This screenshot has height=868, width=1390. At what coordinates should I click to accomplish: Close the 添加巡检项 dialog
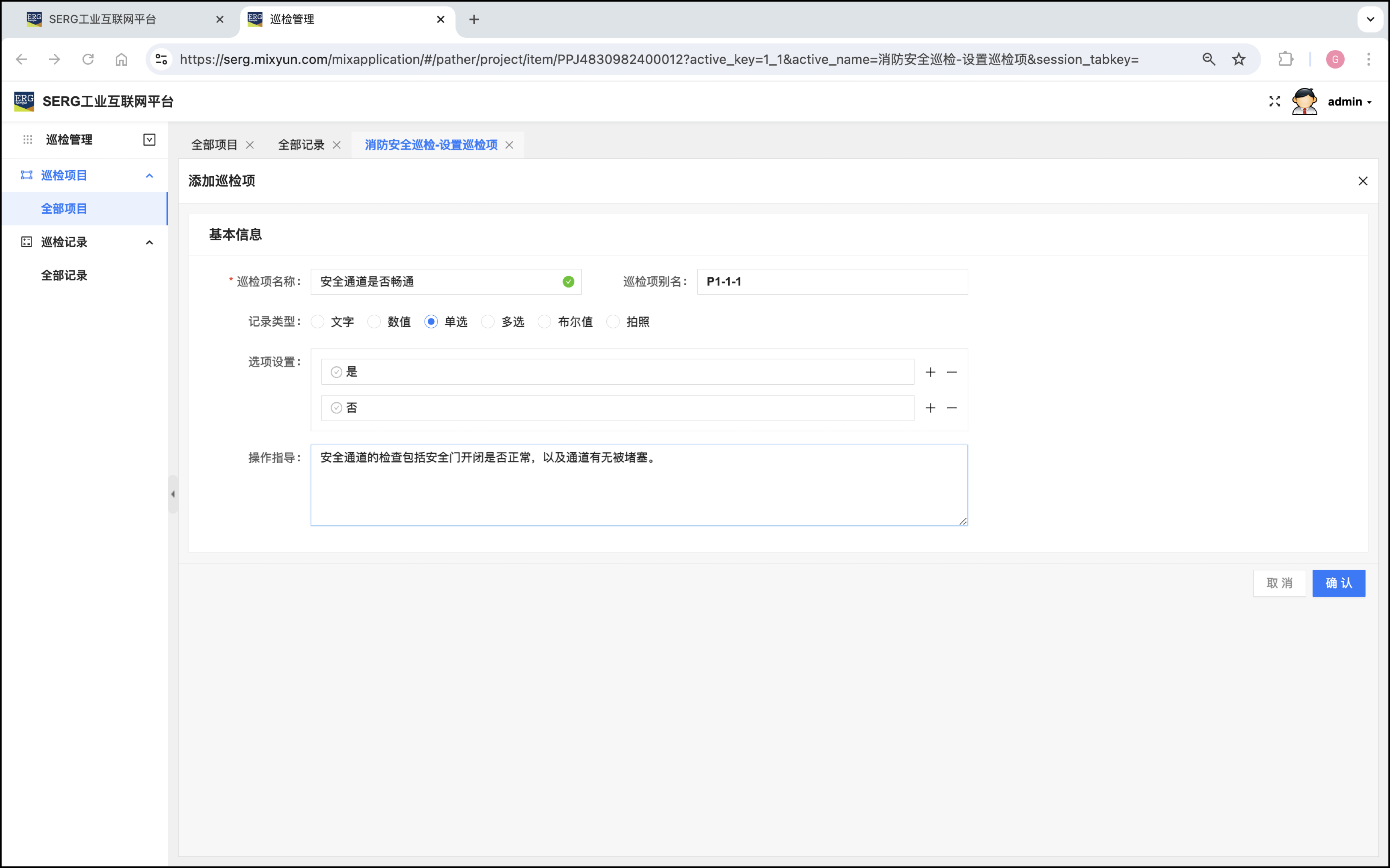click(x=1362, y=181)
